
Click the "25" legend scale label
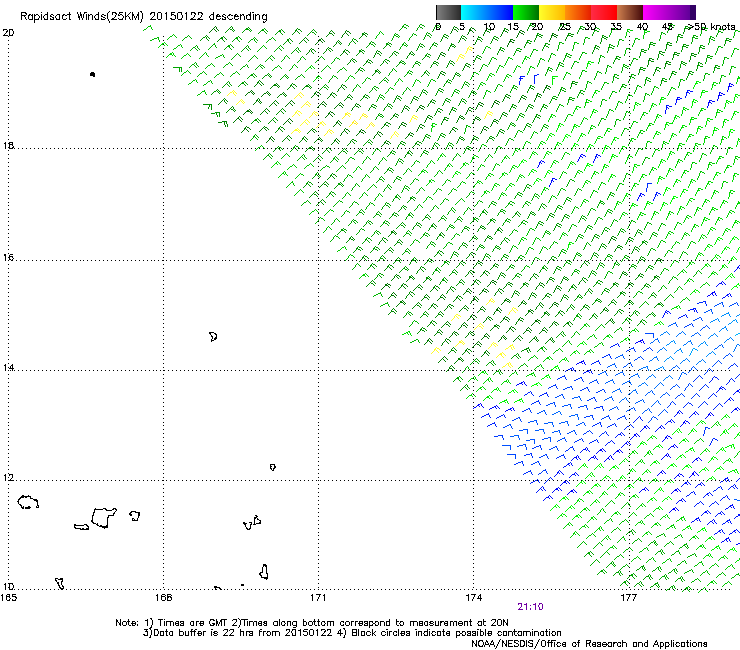tap(565, 27)
